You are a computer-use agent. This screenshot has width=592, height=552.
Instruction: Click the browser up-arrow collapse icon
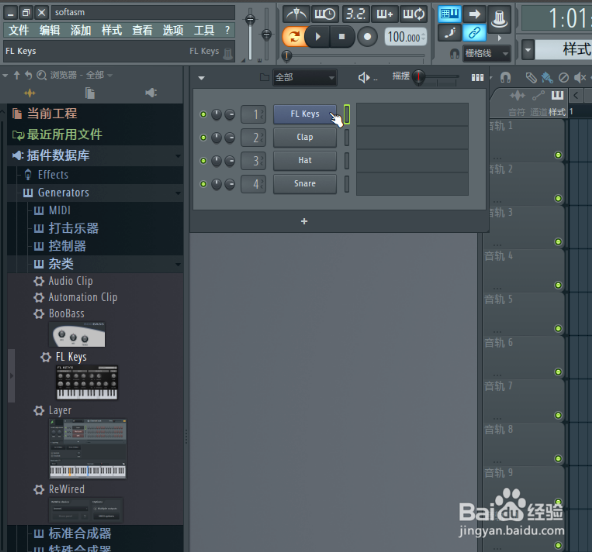[x=17, y=75]
